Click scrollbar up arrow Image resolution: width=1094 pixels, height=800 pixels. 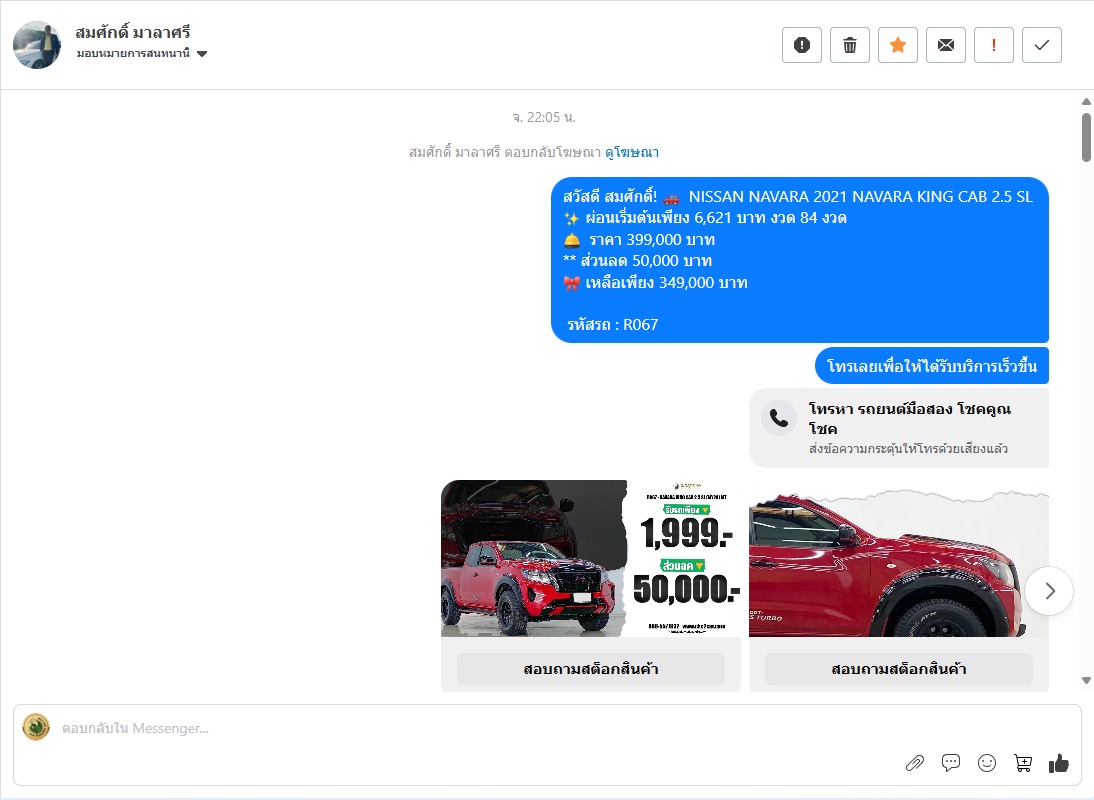tap(1086, 102)
